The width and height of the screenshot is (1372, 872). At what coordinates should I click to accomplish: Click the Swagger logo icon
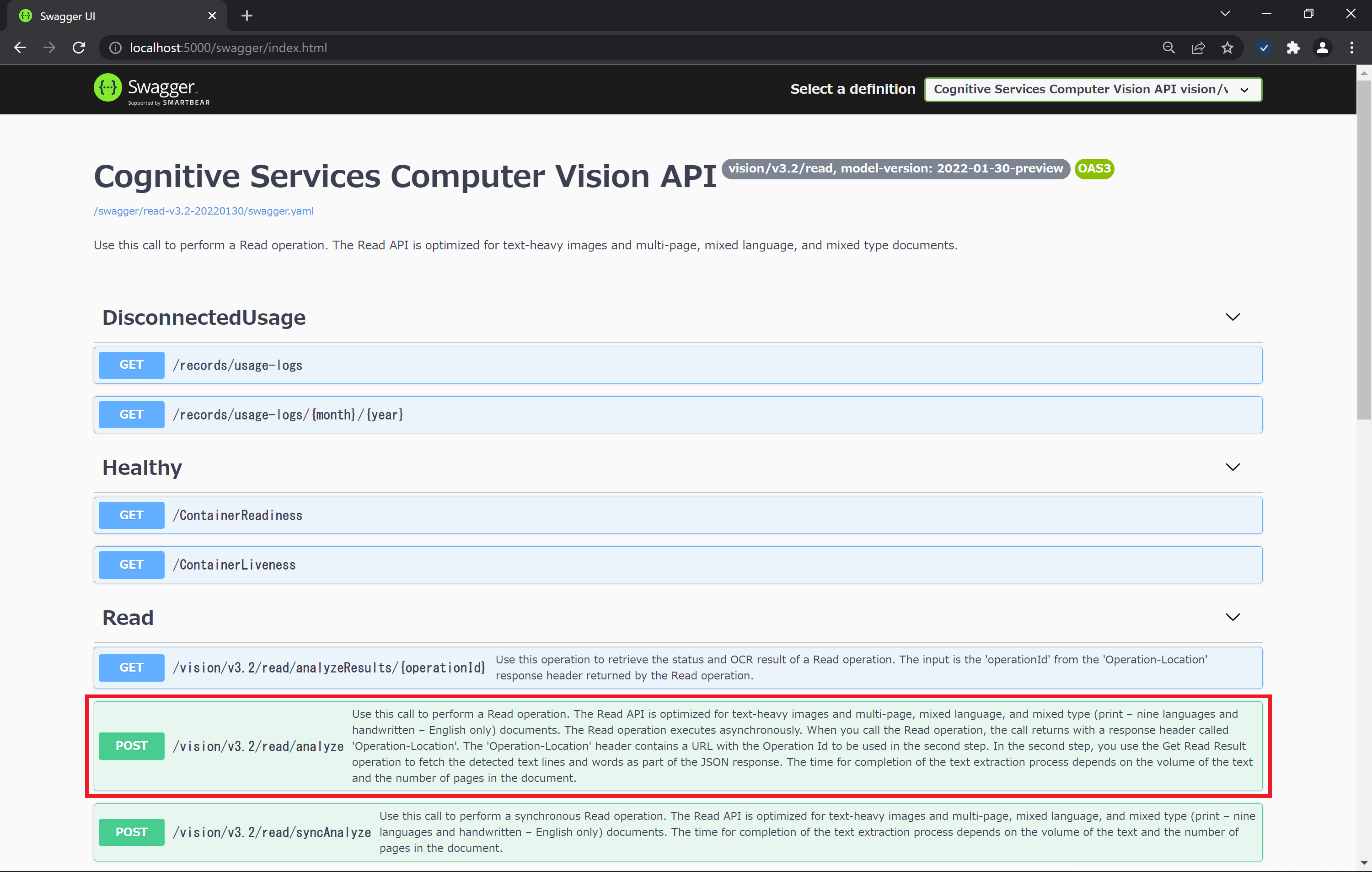107,88
